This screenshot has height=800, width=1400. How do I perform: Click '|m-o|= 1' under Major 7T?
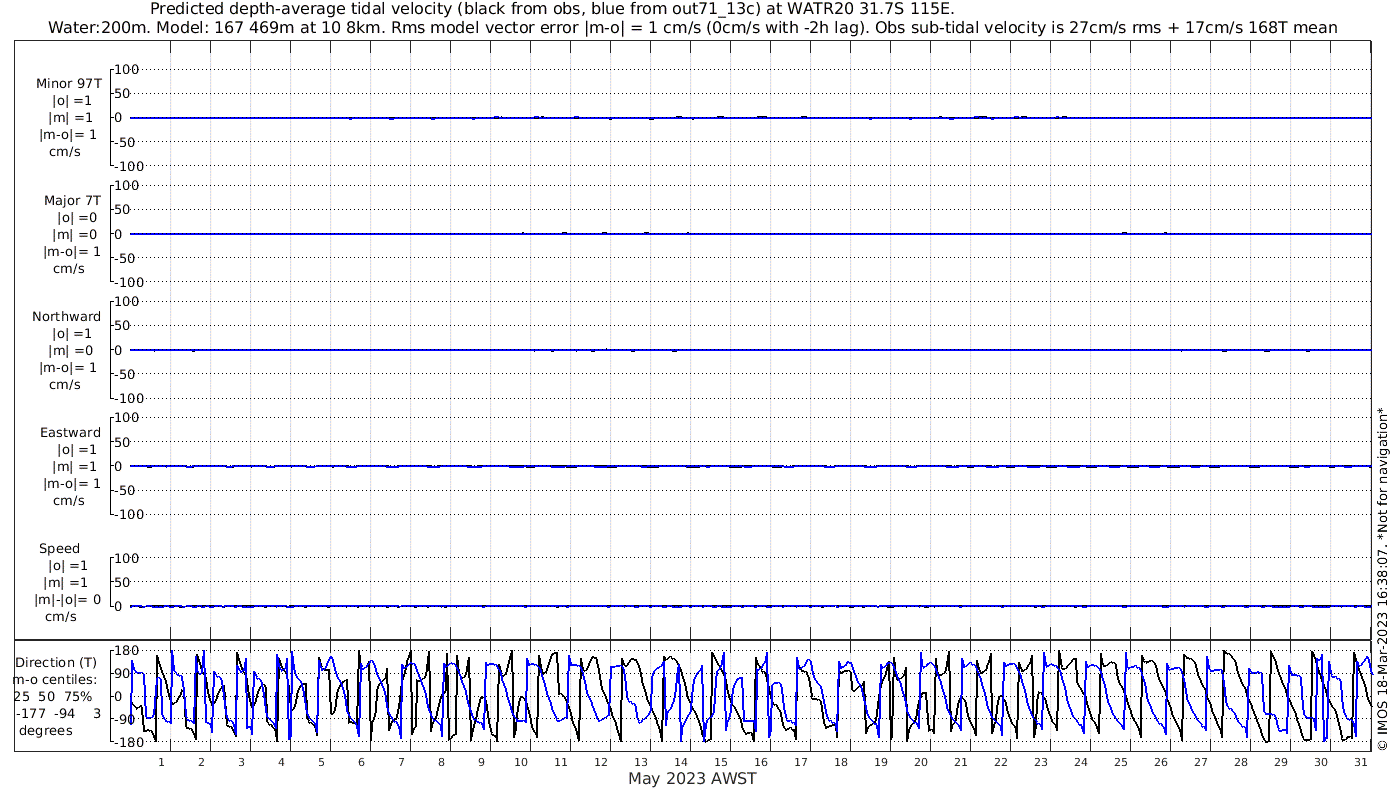tap(72, 251)
